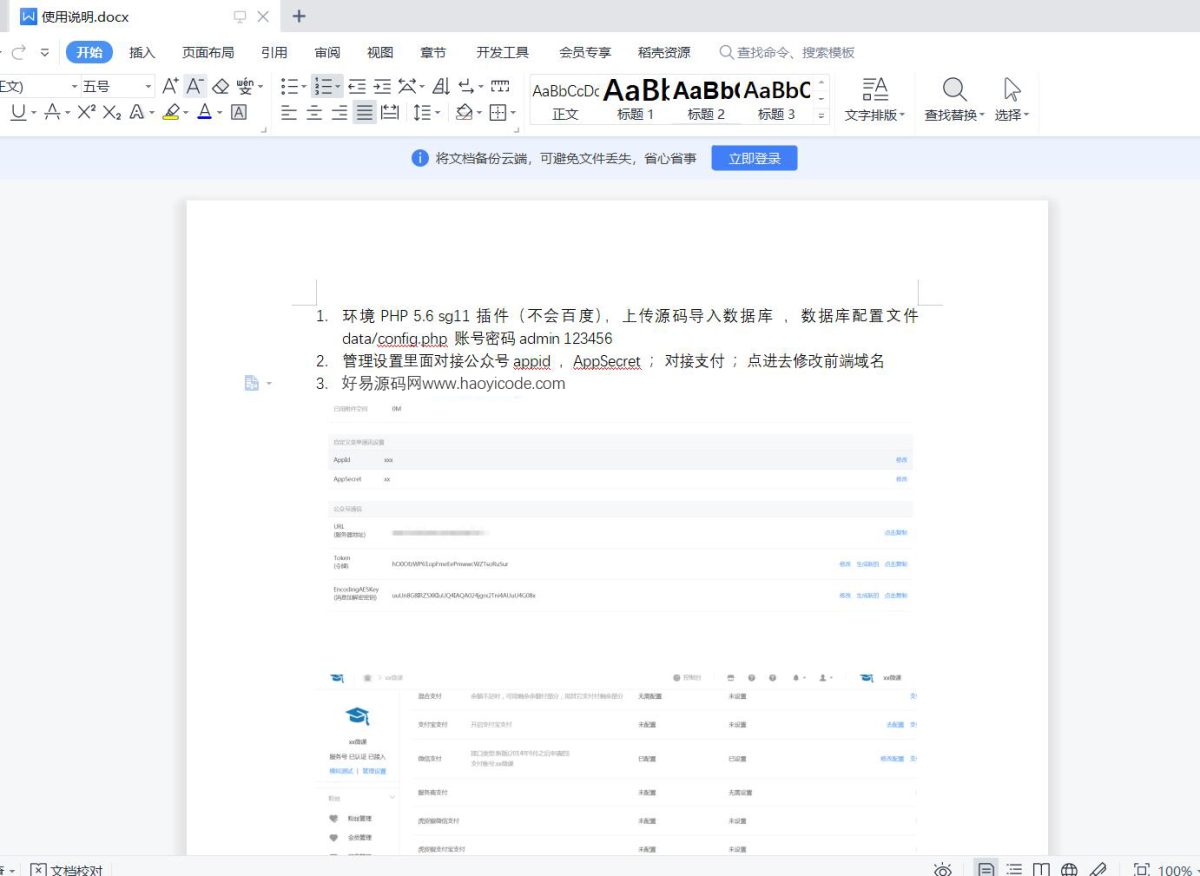1200x876 pixels.
Task: Click the show paragraph marks icon
Action: (467, 87)
